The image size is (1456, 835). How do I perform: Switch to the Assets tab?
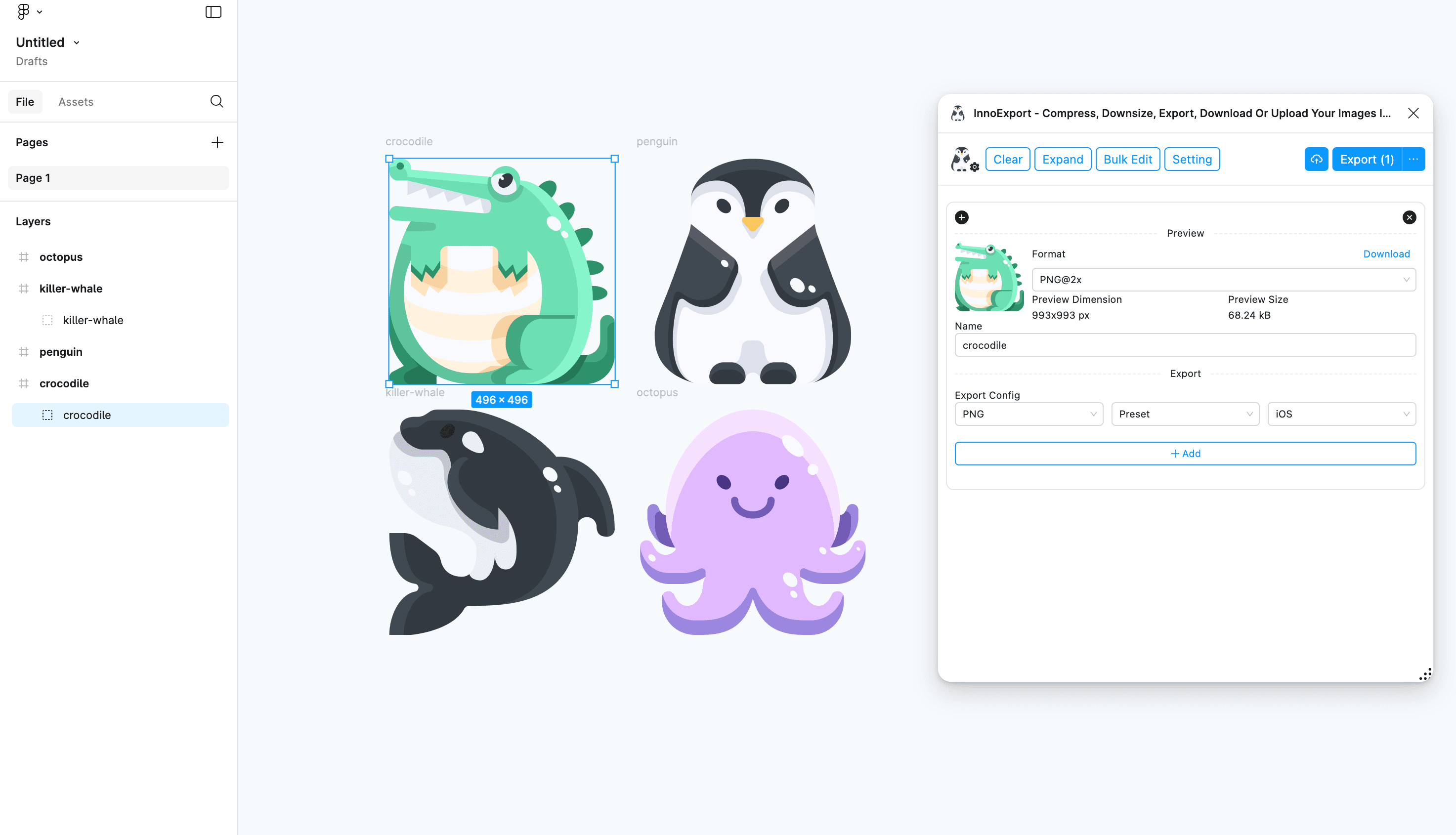pos(76,101)
